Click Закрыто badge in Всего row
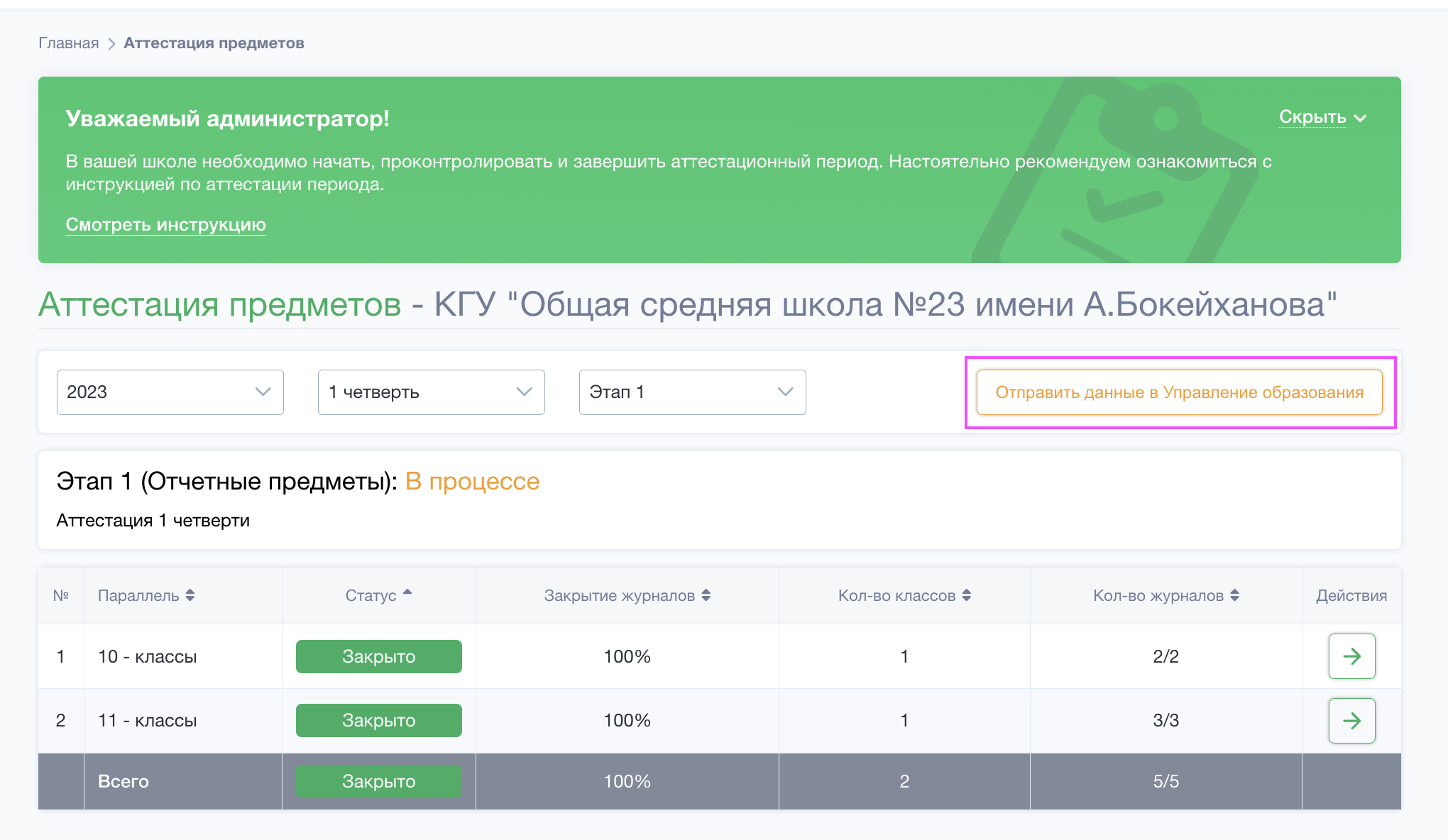The height and width of the screenshot is (840, 1448). click(379, 781)
